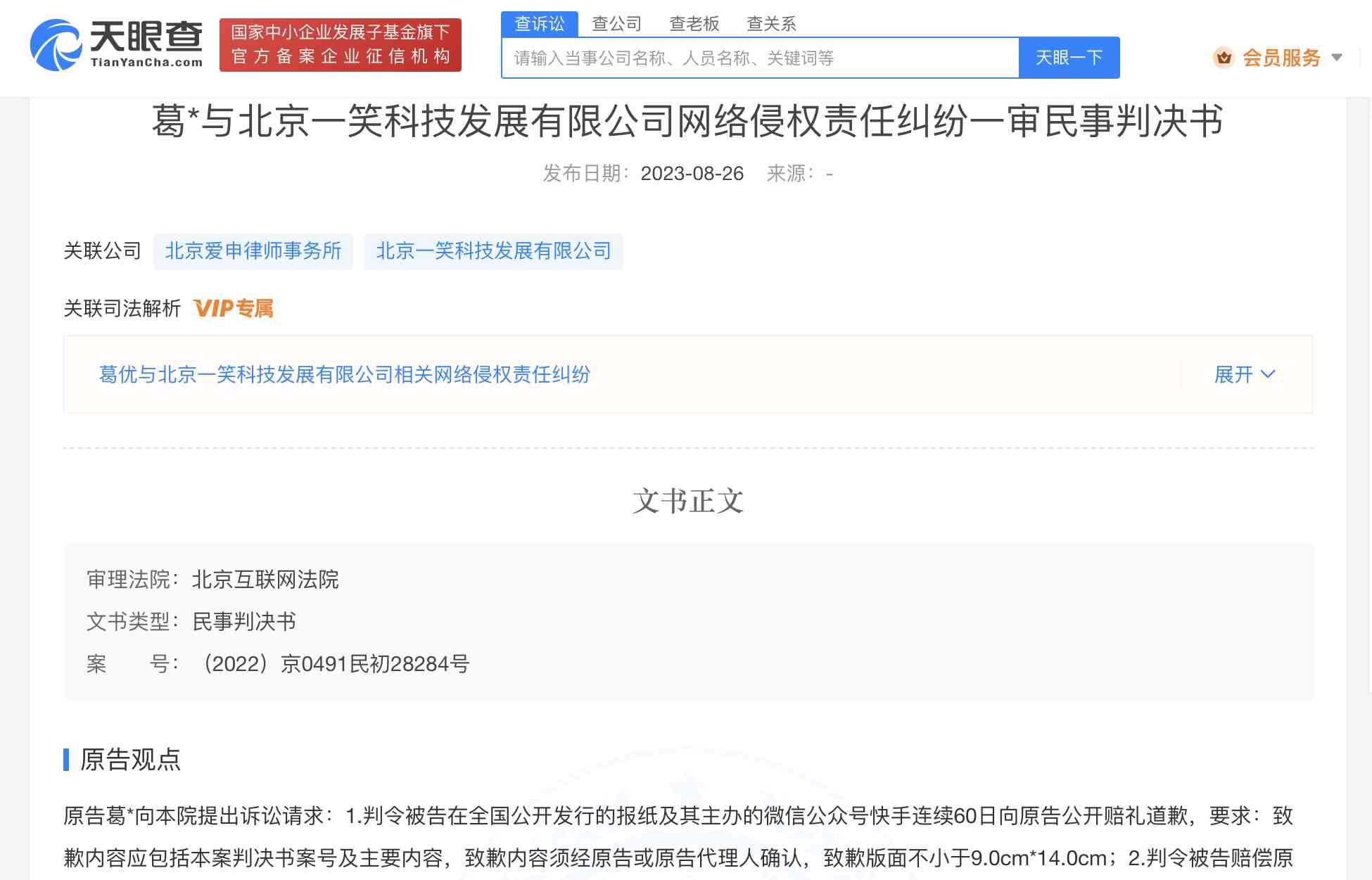This screenshot has width=1372, height=880.
Task: Expand judicial analysis via 展开
Action: point(1244,374)
